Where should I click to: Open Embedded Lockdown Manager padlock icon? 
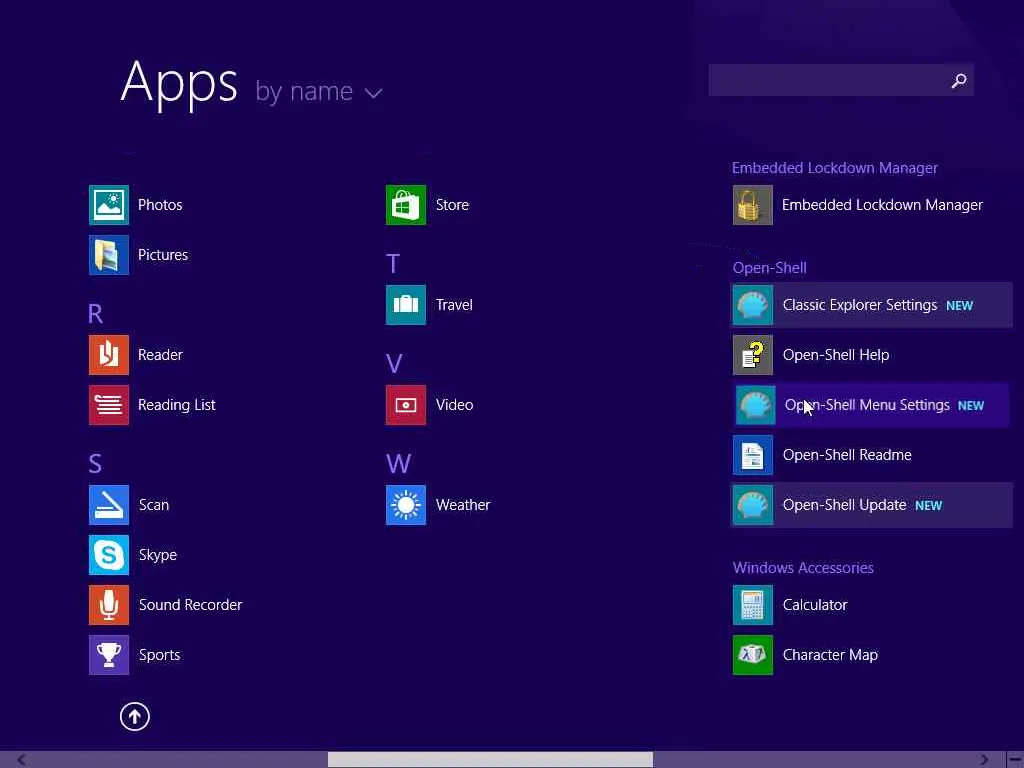(x=752, y=205)
